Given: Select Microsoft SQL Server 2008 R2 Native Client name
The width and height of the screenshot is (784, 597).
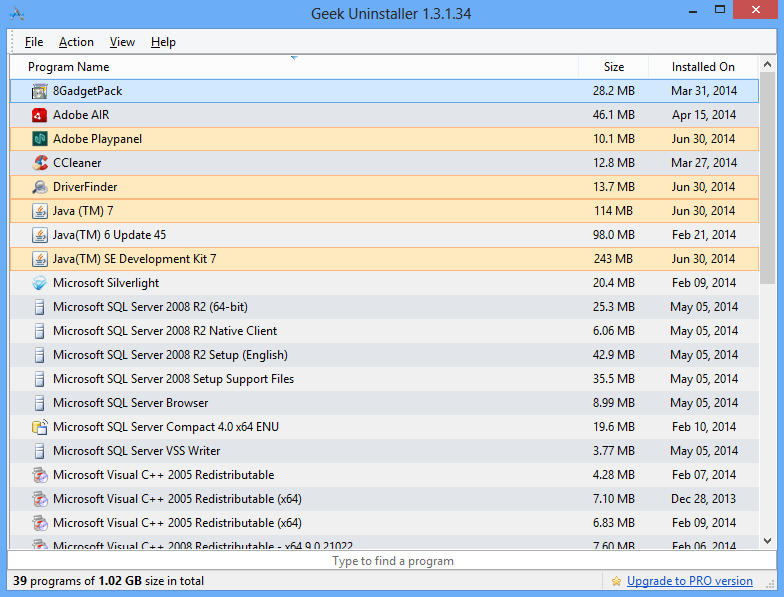Looking at the screenshot, I should (165, 331).
